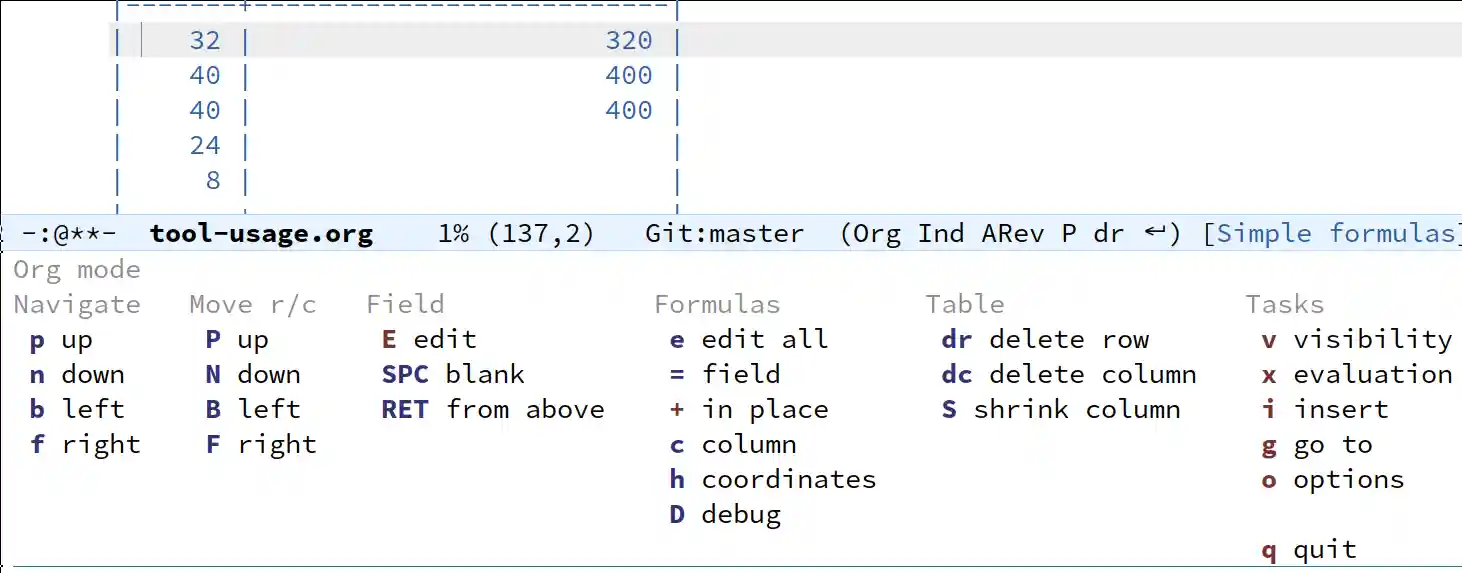Select 'dr delete row' under Table

coord(1045,340)
